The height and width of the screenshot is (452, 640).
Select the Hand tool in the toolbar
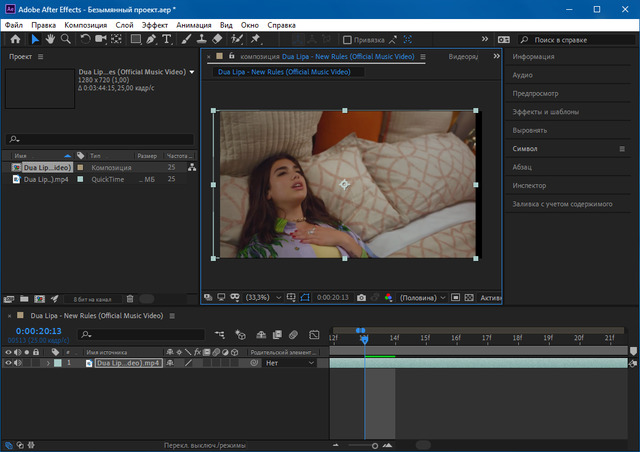[51, 39]
